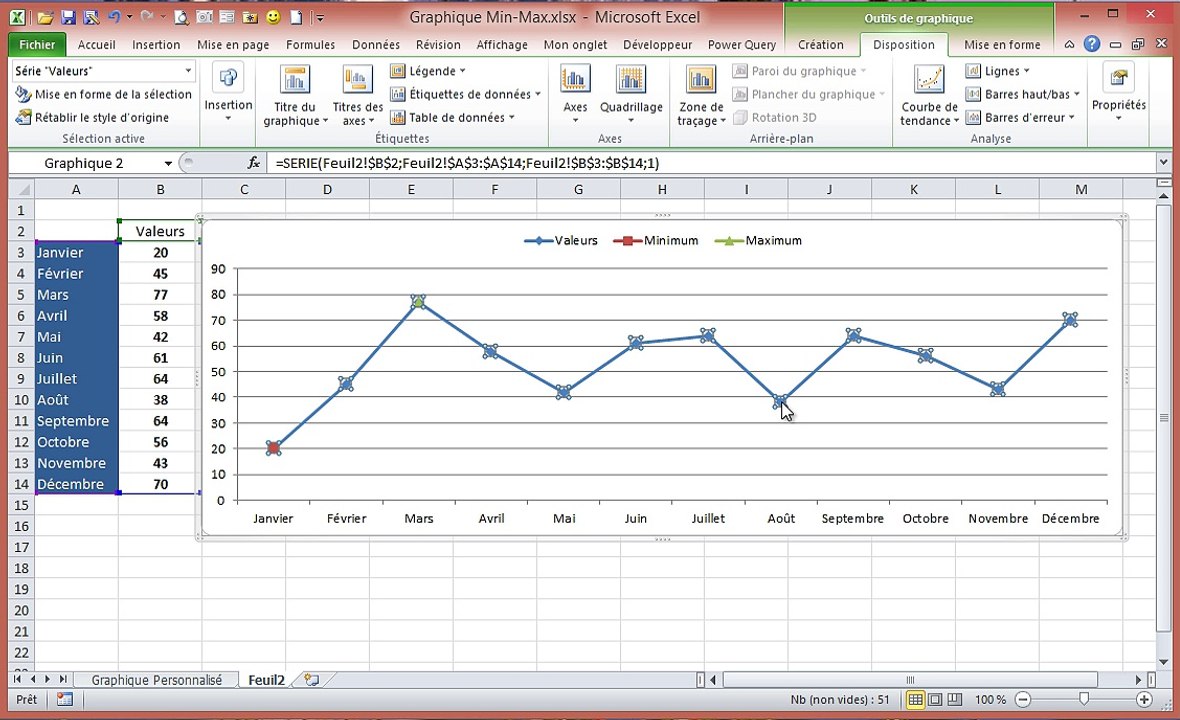The image size is (1180, 720).
Task: Click the zoom slider handle
Action: pyautogui.click(x=1084, y=700)
